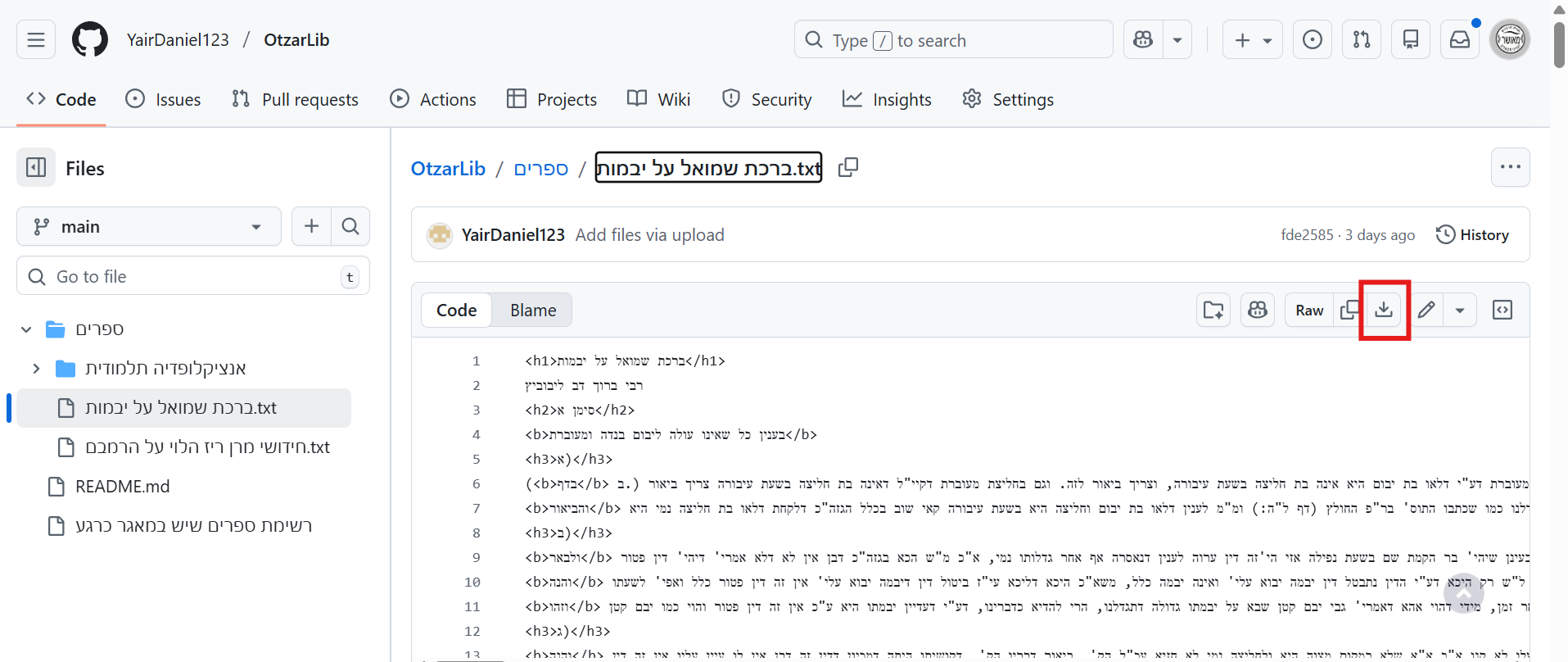1568x662 pixels.
Task: Open the Wiki tab
Action: (x=659, y=99)
